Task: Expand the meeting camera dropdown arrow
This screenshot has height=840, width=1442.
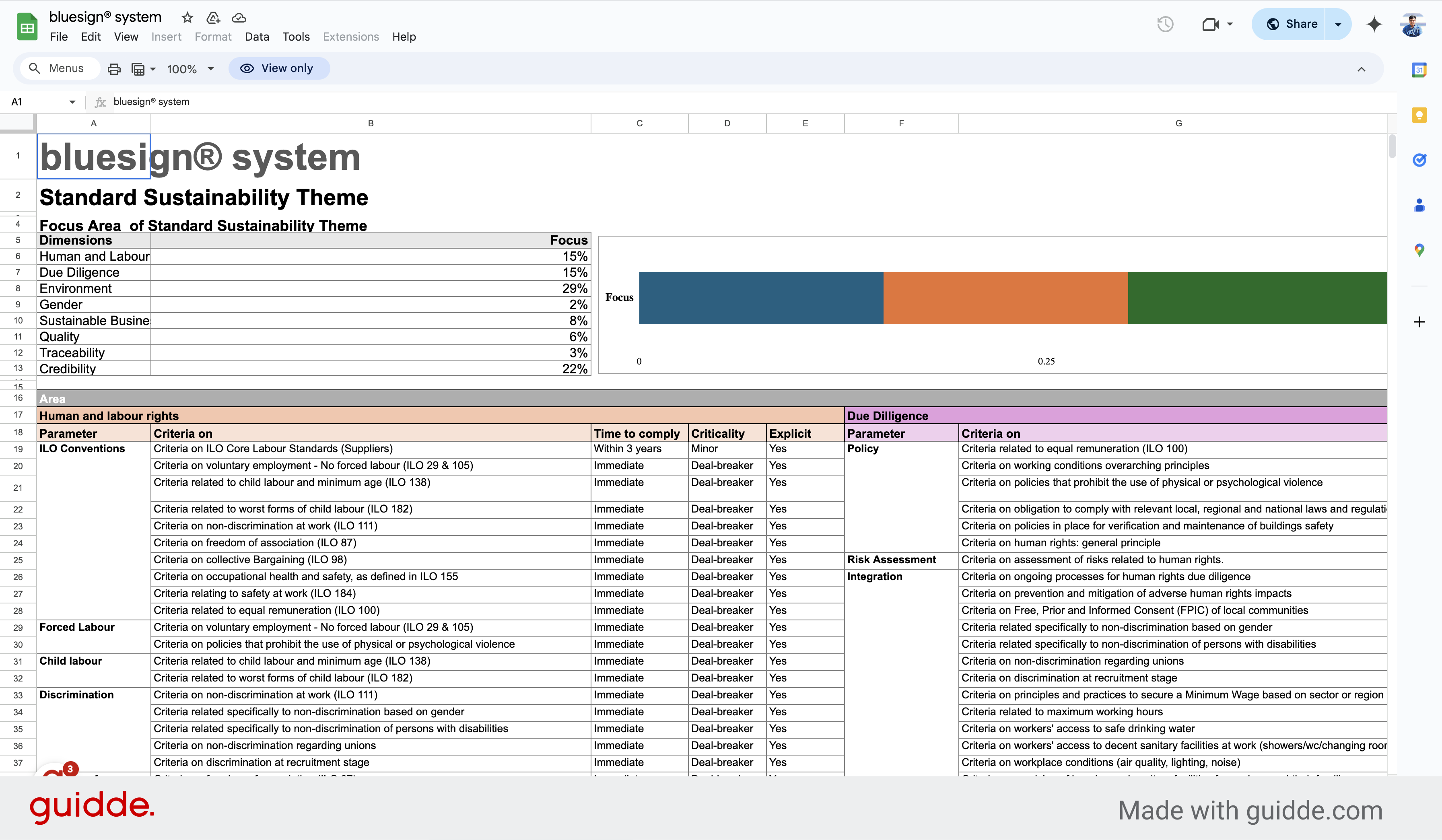Action: pos(1230,24)
